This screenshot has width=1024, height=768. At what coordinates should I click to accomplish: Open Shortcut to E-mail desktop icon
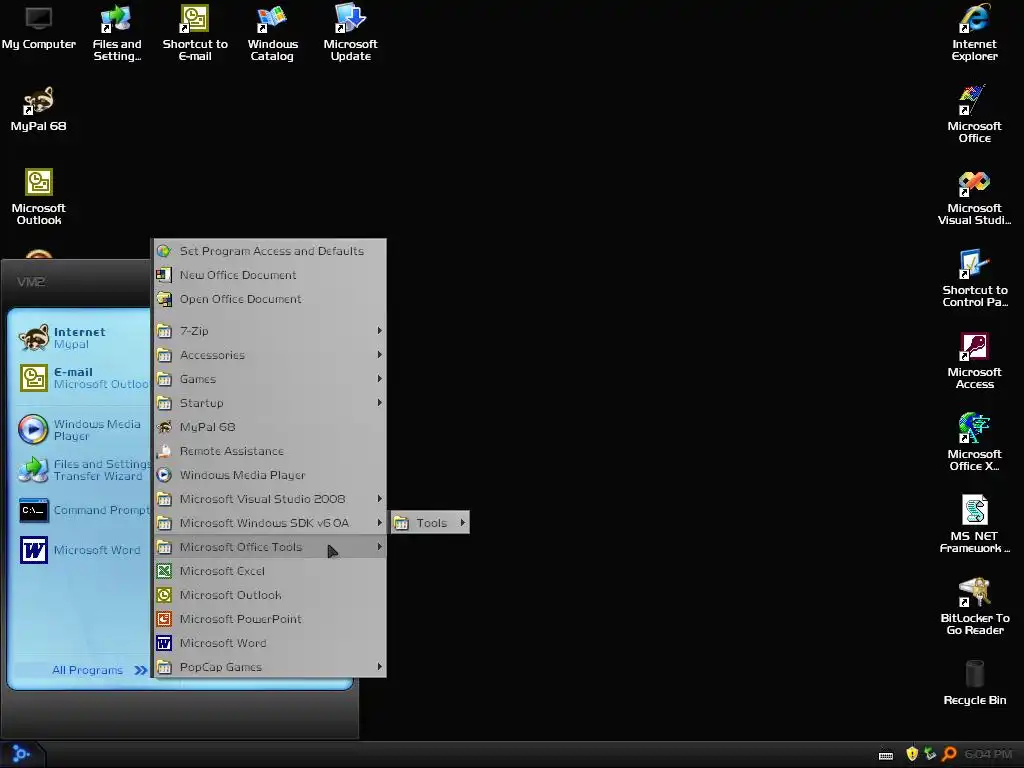point(195,33)
